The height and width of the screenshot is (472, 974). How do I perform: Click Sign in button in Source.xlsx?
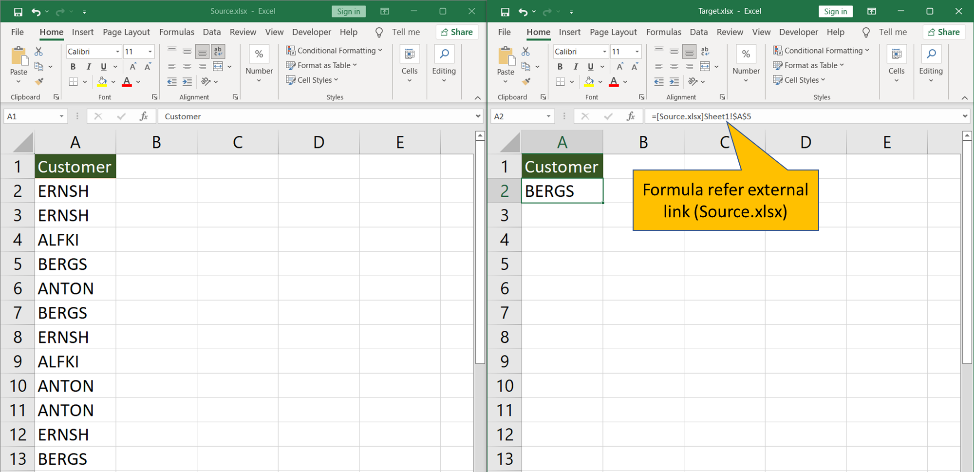[x=348, y=12]
